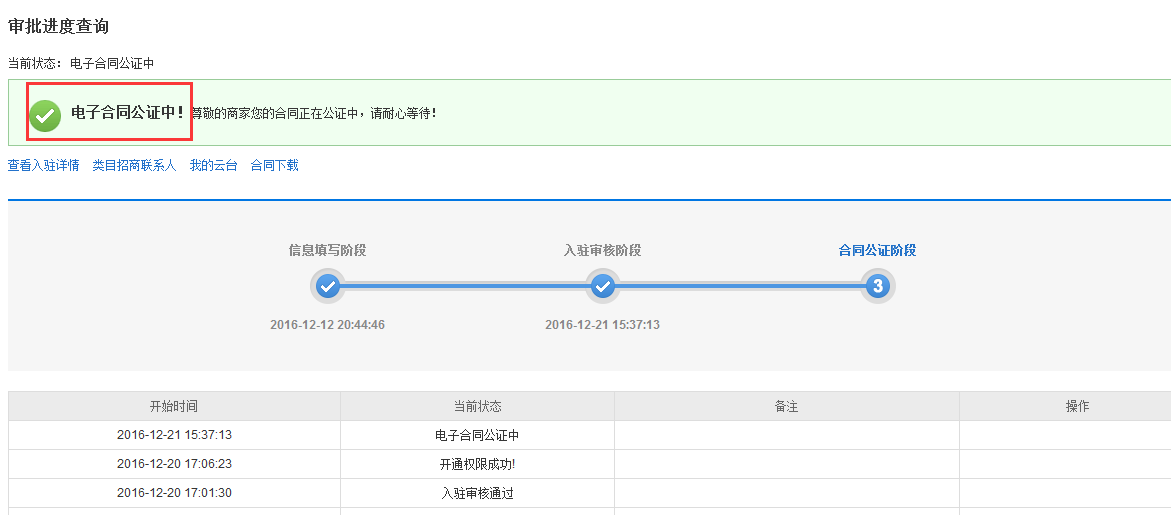This screenshot has height=515, width=1171.
Task: Click the completed step two checkmark circle
Action: coord(603,286)
